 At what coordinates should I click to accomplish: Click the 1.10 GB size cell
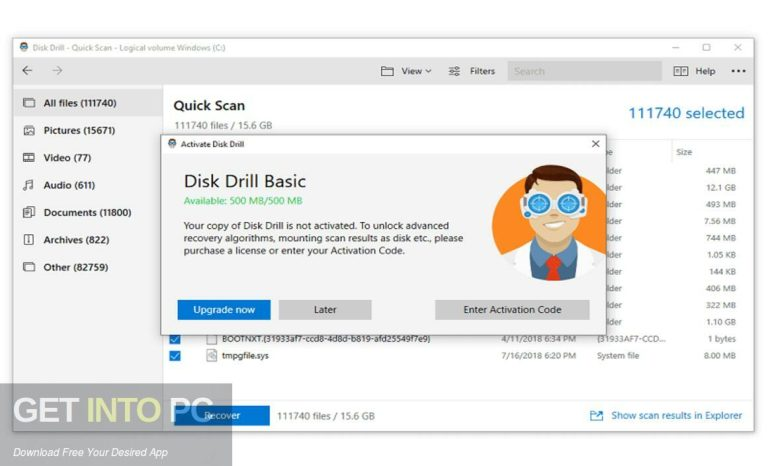(x=720, y=322)
